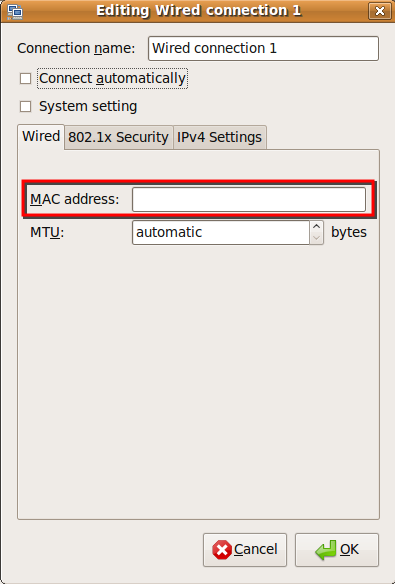Click the "bytes" unit label
Viewport: 395px width, 584px height.
click(x=349, y=232)
